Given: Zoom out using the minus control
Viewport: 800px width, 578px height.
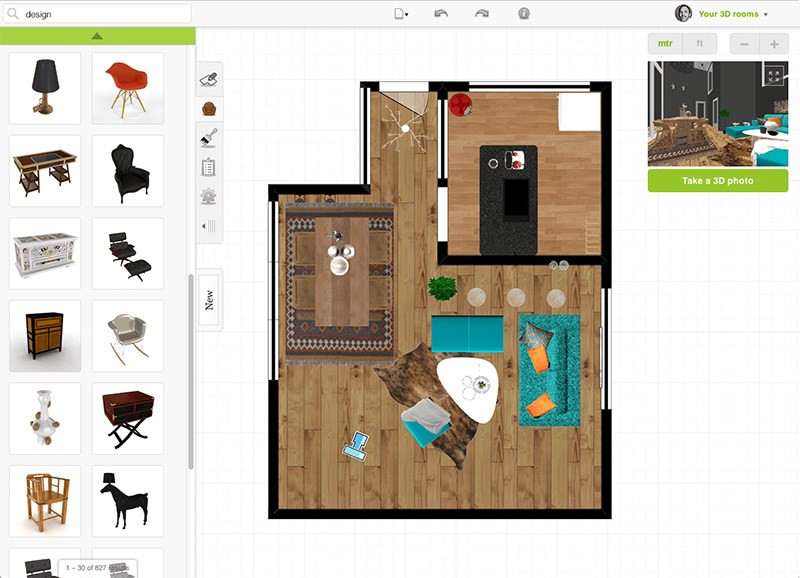Looking at the screenshot, I should point(745,43).
